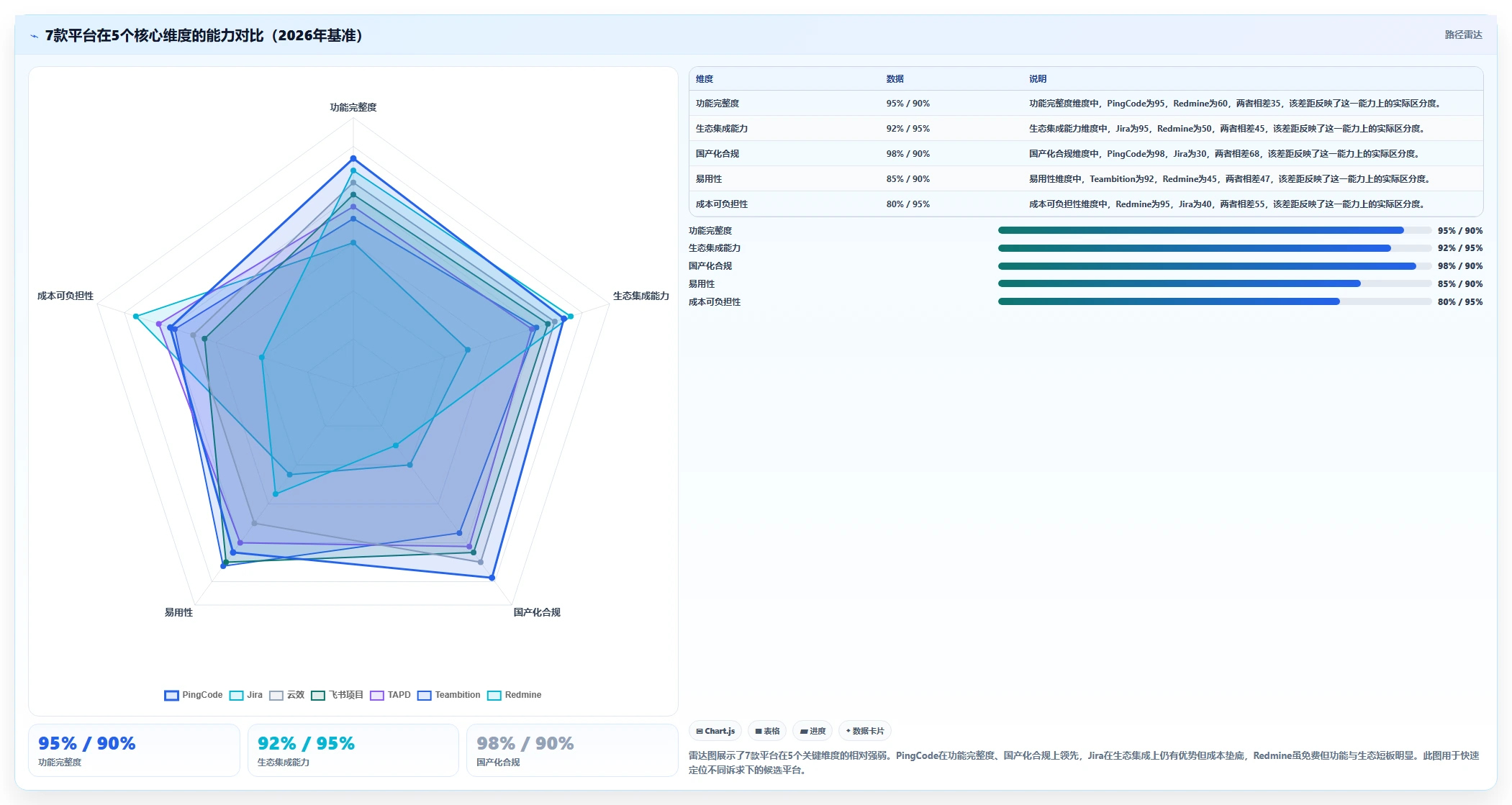The width and height of the screenshot is (1512, 805).
Task: Click the header icon beside the title
Action: [x=34, y=36]
